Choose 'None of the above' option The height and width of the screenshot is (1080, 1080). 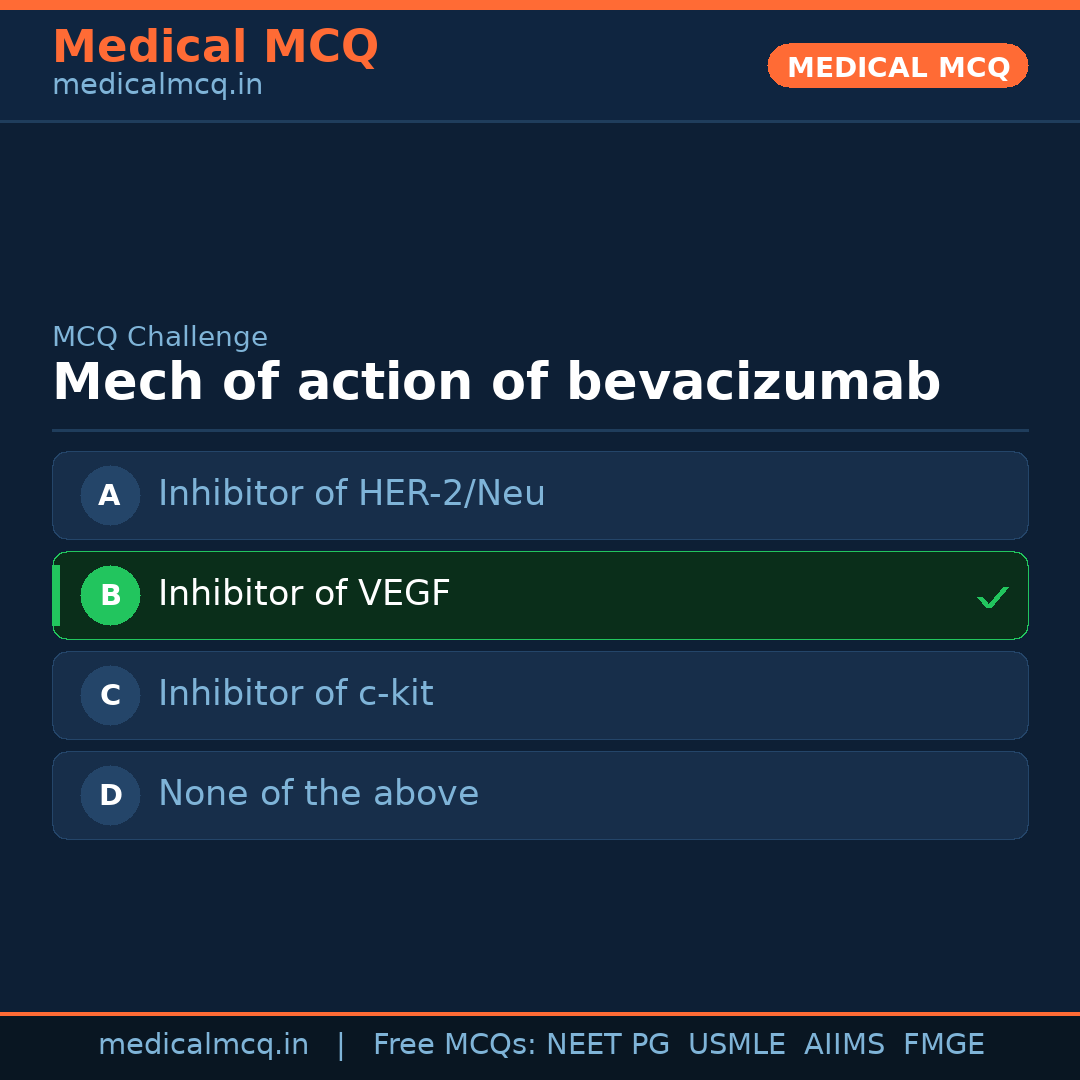click(318, 794)
